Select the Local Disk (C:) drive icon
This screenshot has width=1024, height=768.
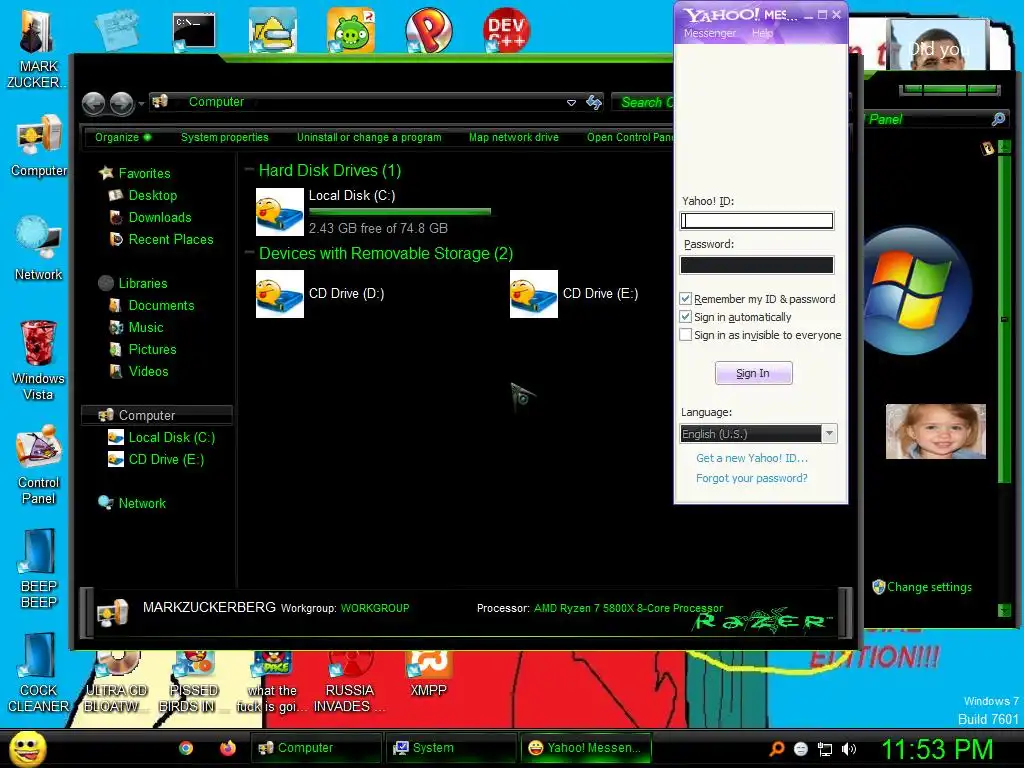pyautogui.click(x=280, y=212)
